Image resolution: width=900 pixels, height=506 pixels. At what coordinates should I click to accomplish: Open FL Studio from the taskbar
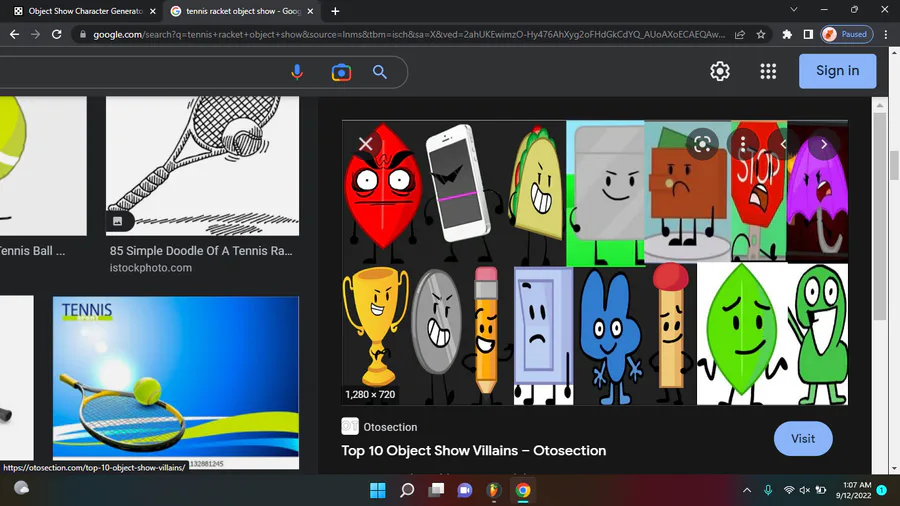(x=494, y=491)
